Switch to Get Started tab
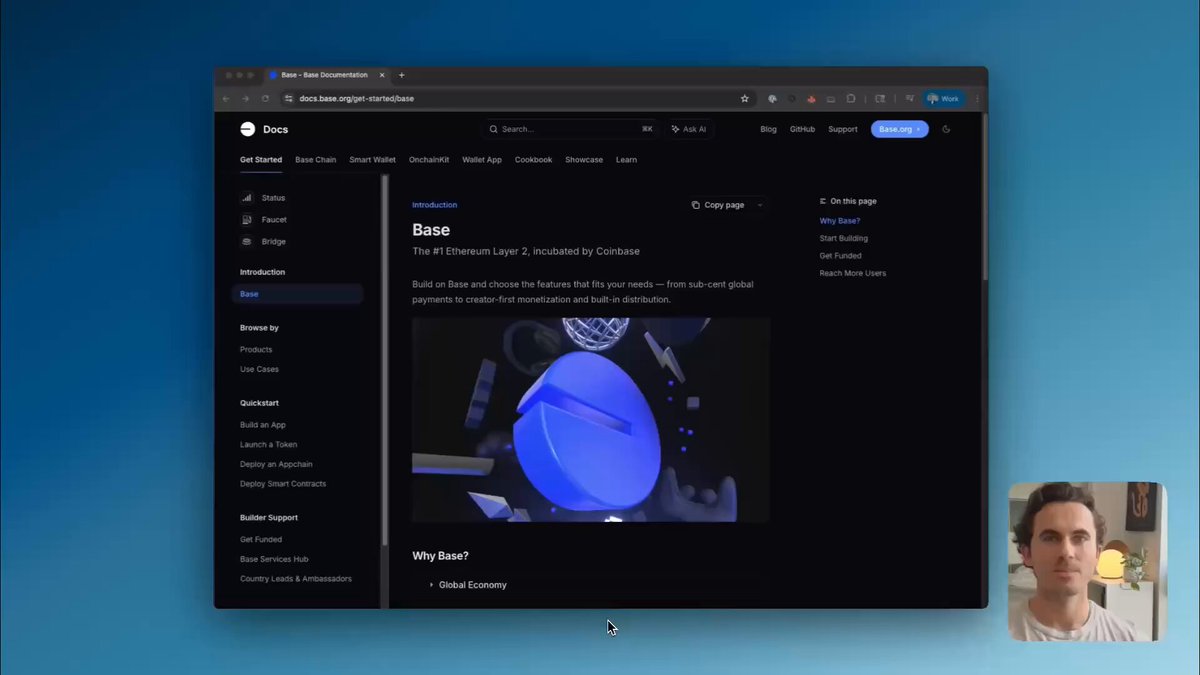This screenshot has width=1200, height=675. click(x=261, y=160)
